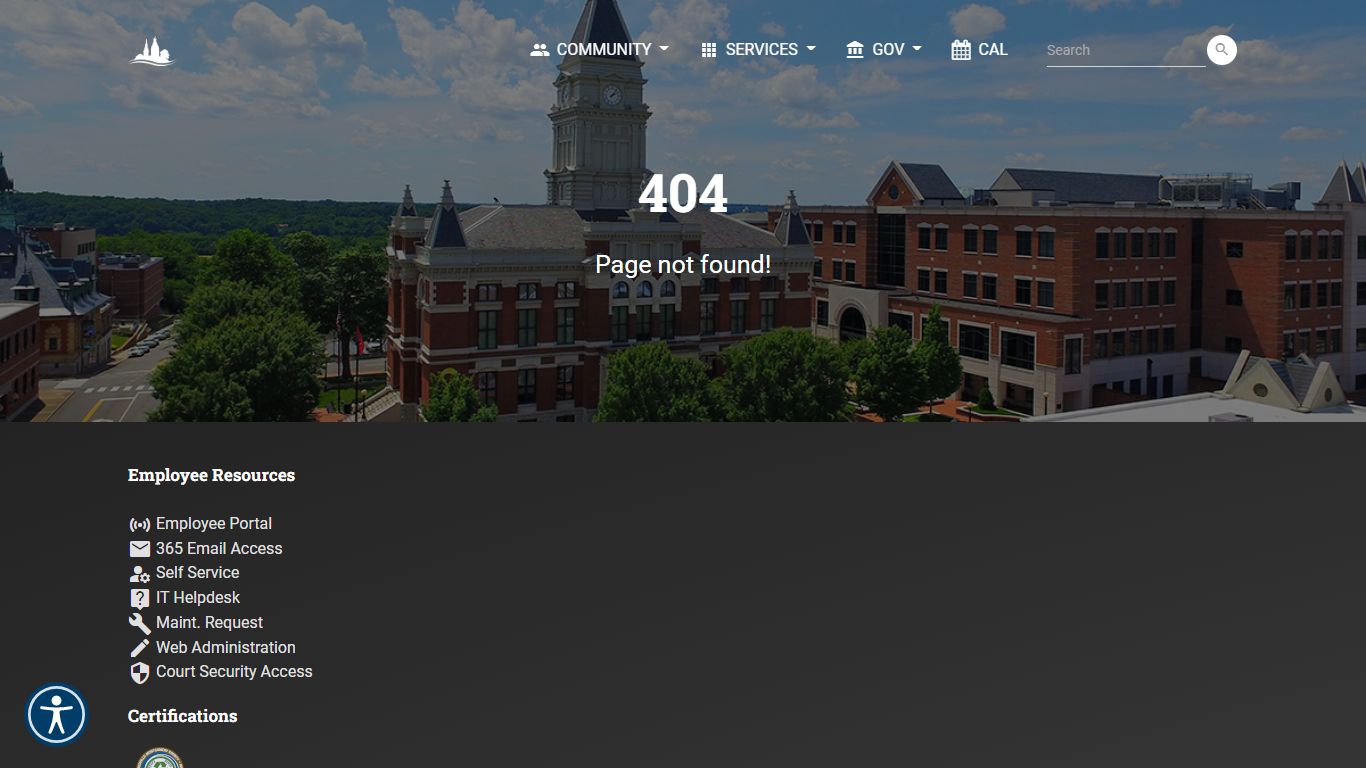Expand the GOV dropdown menu
Image resolution: width=1366 pixels, height=768 pixels.
coord(884,50)
